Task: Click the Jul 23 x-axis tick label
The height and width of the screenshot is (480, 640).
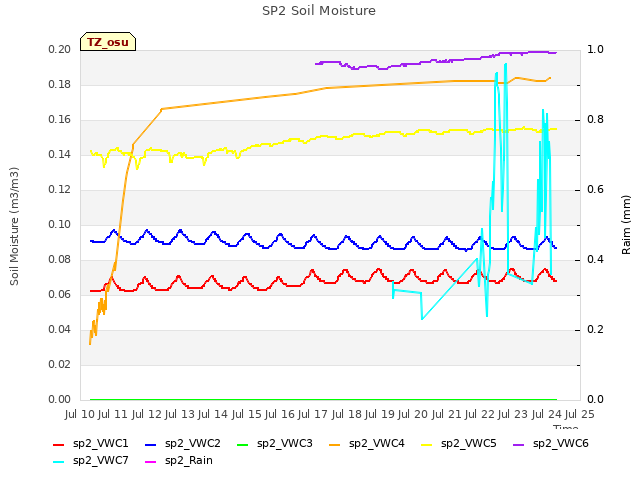Action: click(x=515, y=414)
